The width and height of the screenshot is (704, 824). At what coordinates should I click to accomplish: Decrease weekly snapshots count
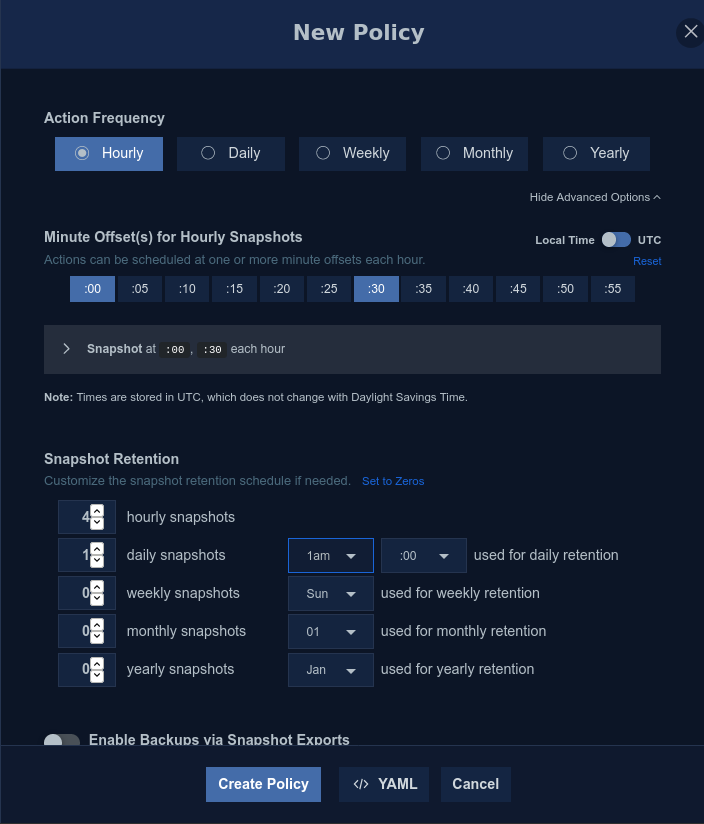97,600
